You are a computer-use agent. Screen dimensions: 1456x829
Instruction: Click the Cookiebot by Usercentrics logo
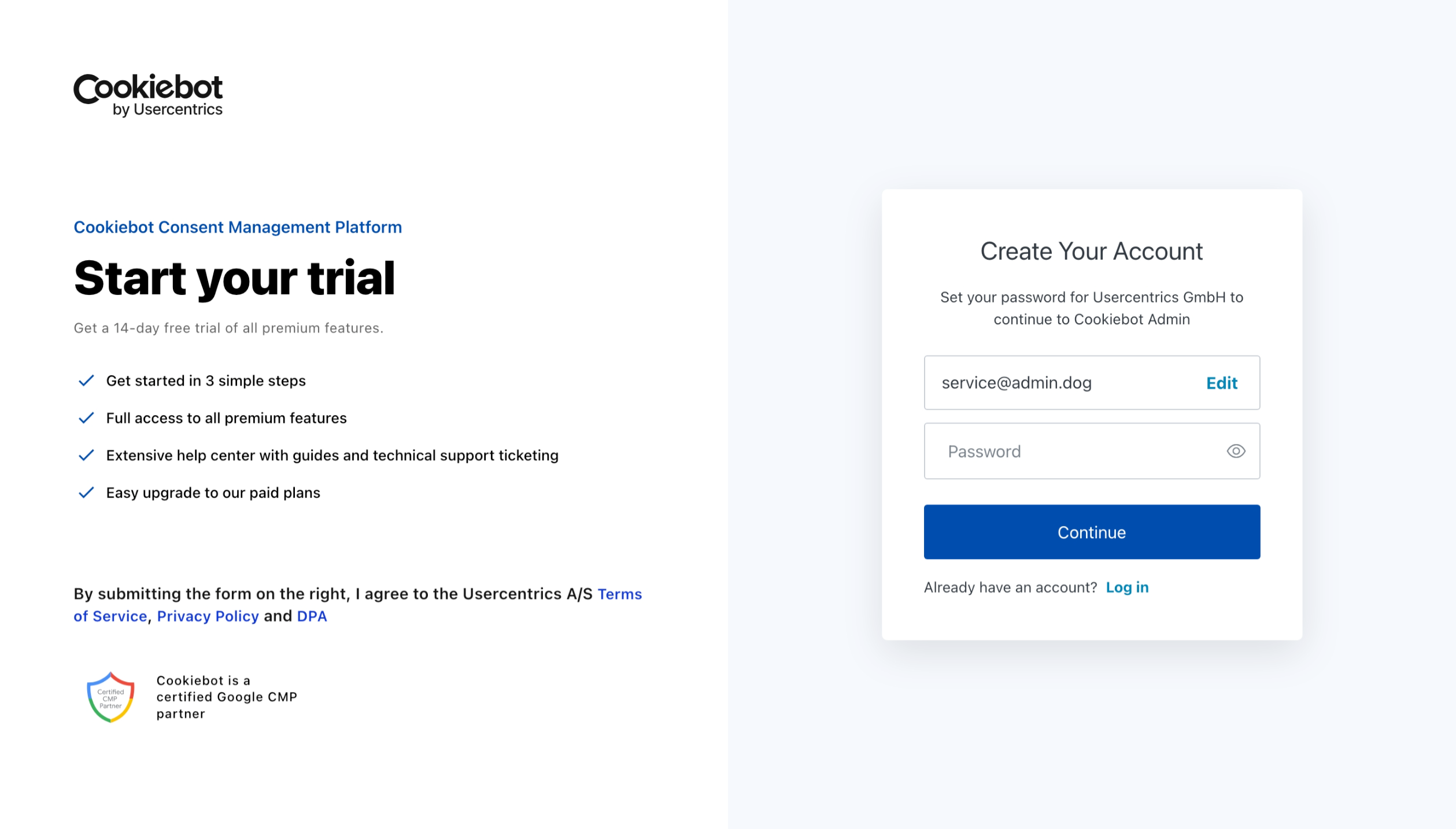click(148, 95)
